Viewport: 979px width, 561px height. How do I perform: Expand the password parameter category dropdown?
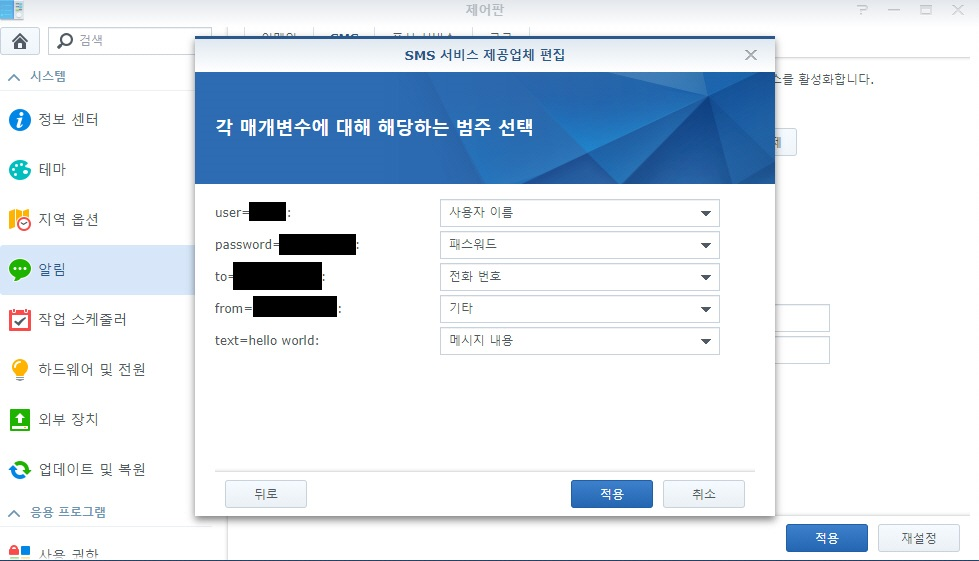point(579,245)
